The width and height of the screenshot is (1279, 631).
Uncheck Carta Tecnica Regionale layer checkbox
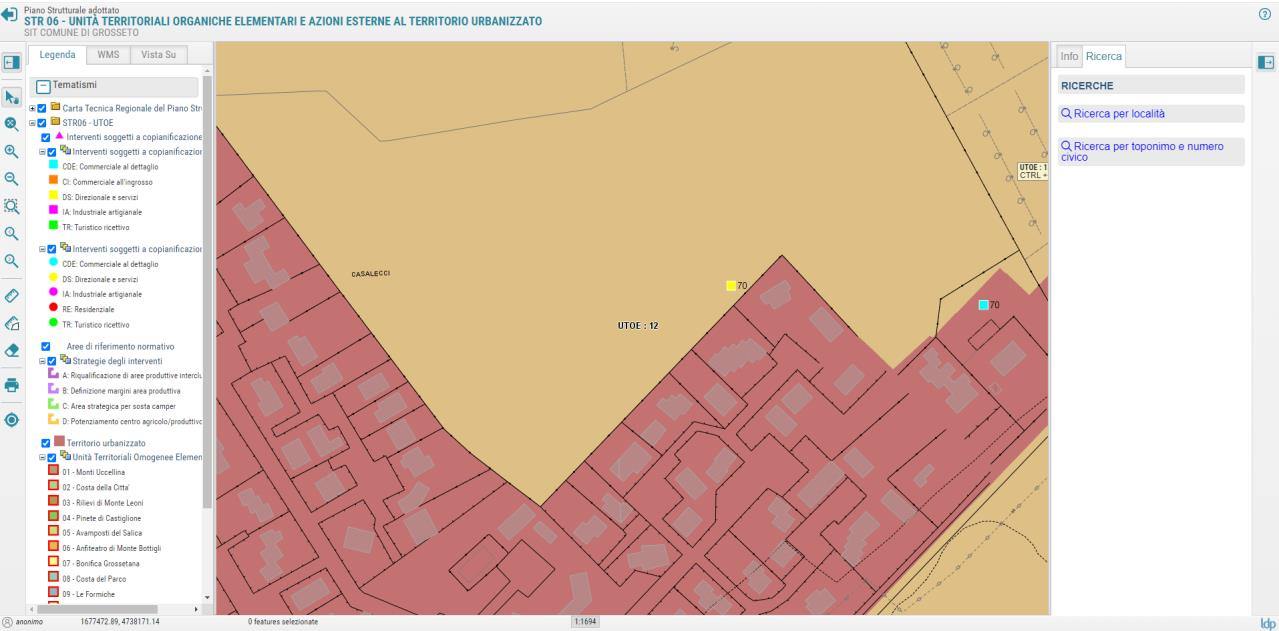coord(42,108)
